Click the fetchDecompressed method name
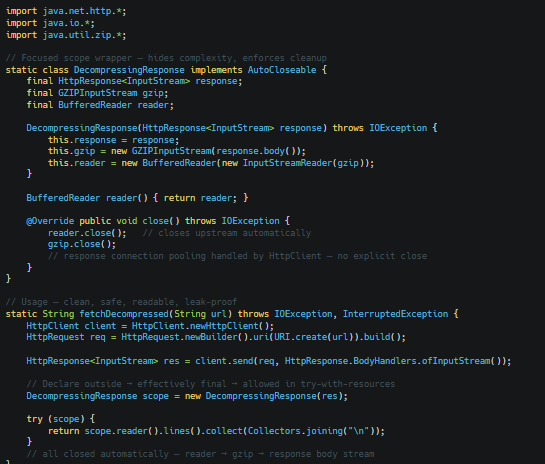The height and width of the screenshot is (464, 545). coord(124,314)
